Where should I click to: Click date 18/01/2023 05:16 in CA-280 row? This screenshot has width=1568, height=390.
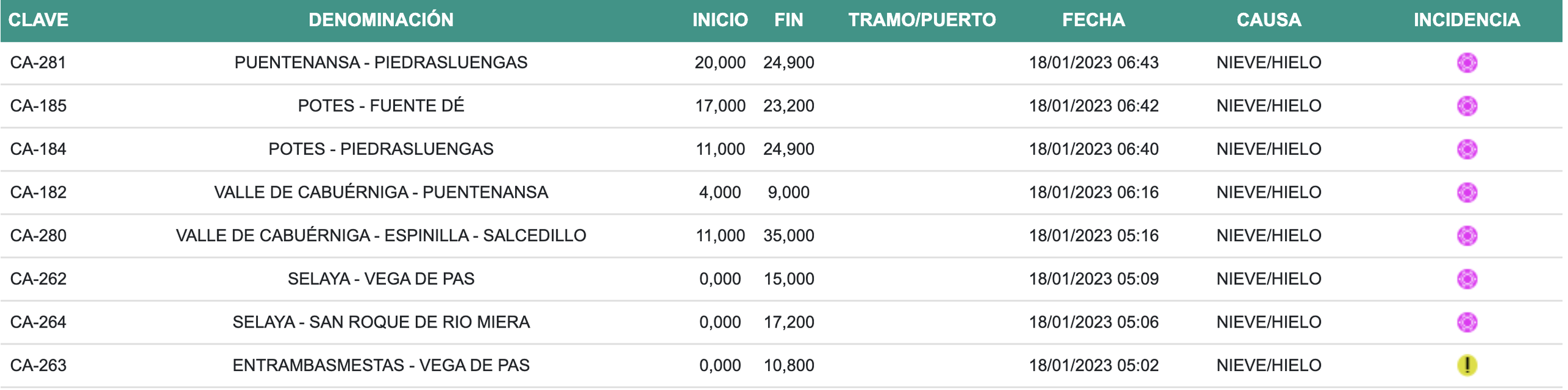click(x=1093, y=236)
